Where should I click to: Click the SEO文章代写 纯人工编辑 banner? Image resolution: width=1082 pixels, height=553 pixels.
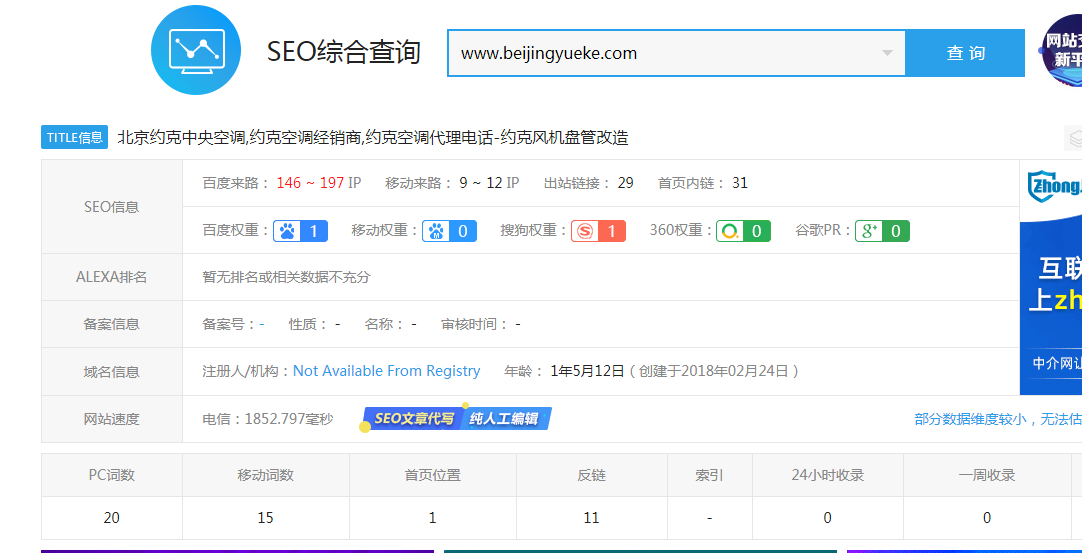click(x=457, y=418)
